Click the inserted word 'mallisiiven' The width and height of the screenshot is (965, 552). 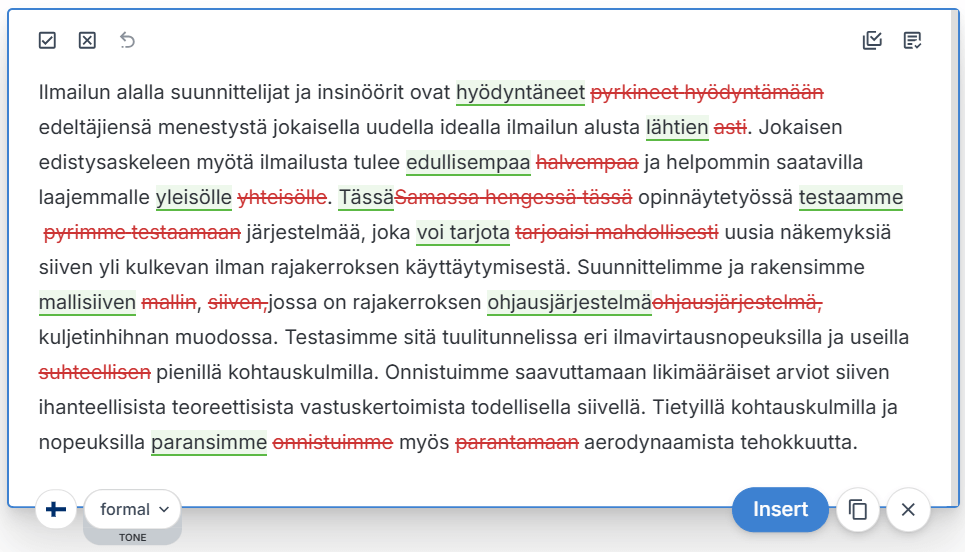tap(87, 302)
